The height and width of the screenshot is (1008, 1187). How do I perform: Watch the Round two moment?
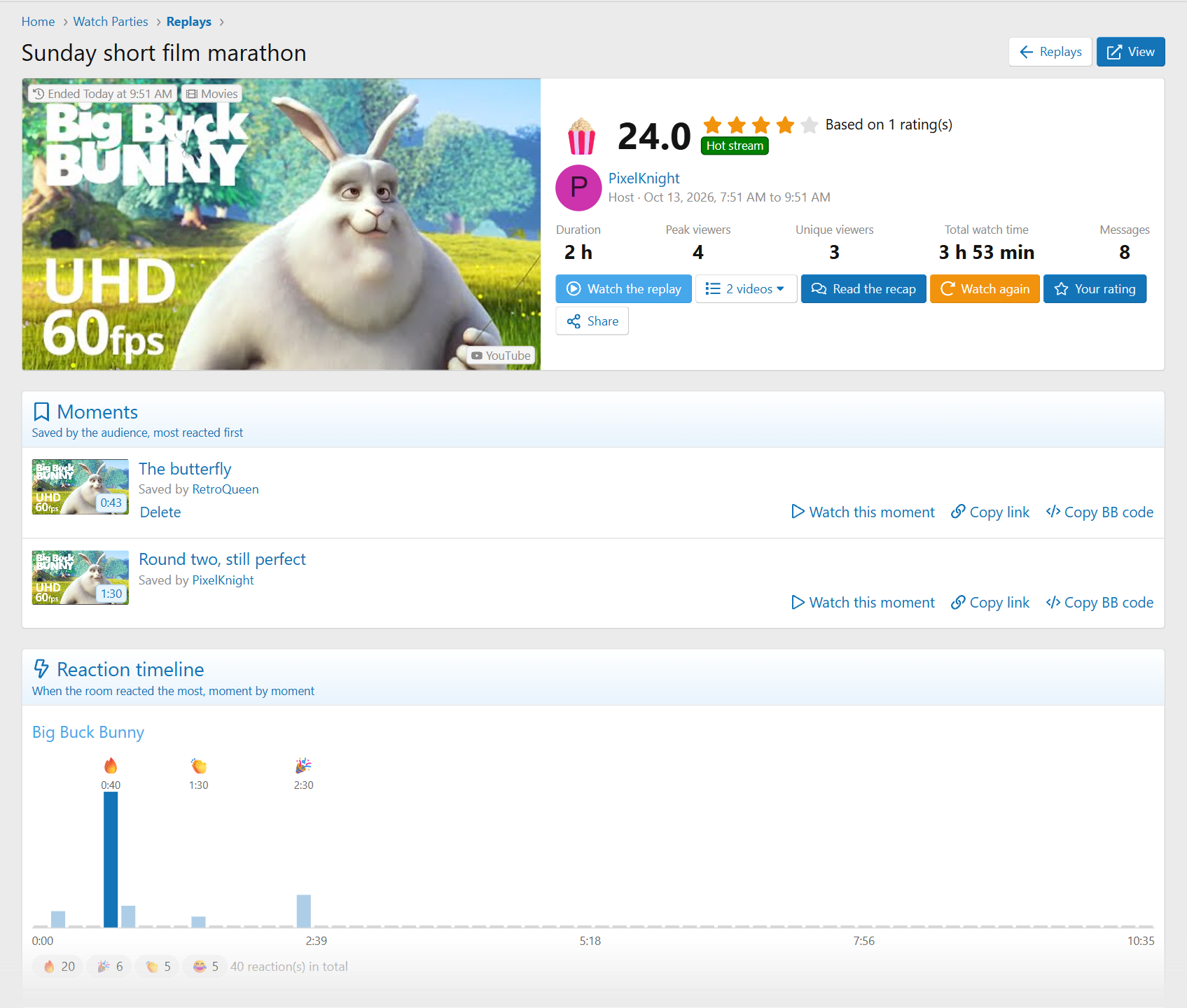(x=863, y=603)
